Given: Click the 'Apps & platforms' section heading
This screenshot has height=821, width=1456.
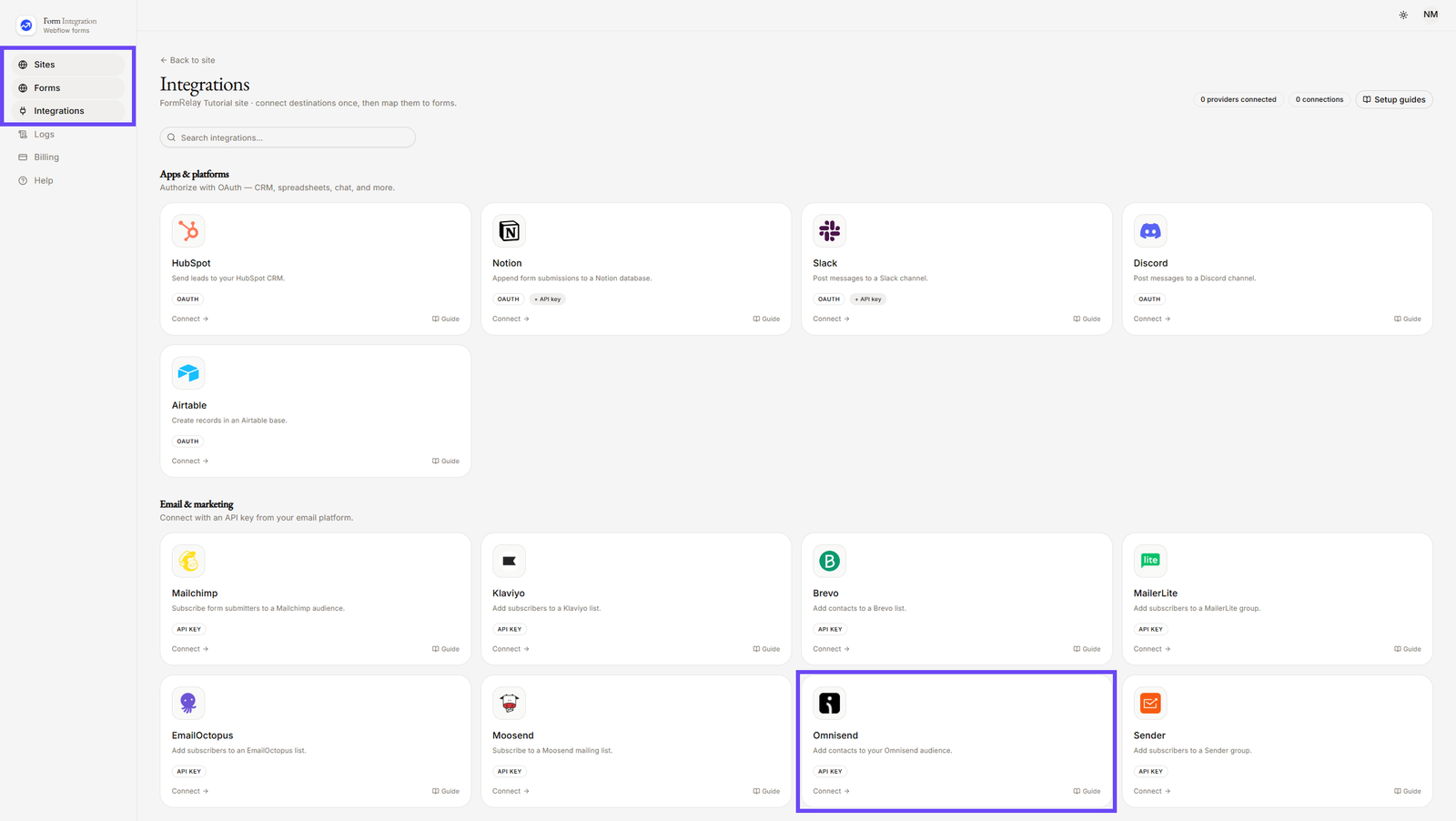Looking at the screenshot, I should (195, 174).
